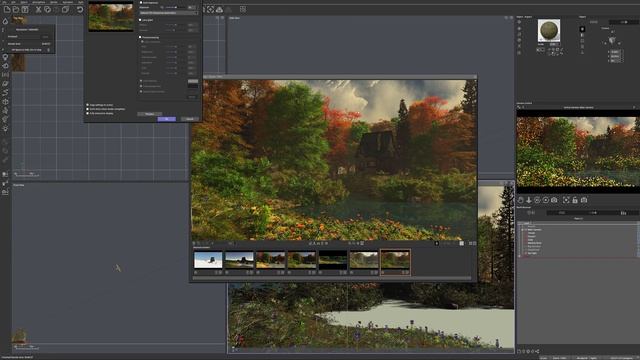Click the material sphere preview in right panel
This screenshot has width=640, height=360.
549,30
